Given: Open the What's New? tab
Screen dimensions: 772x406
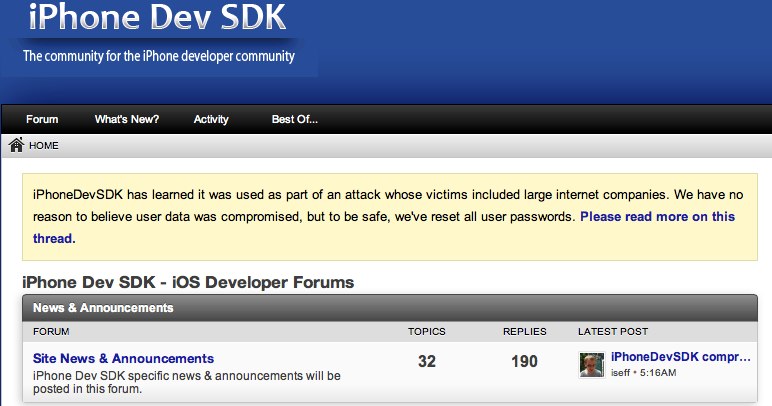Looking at the screenshot, I should 127,119.
